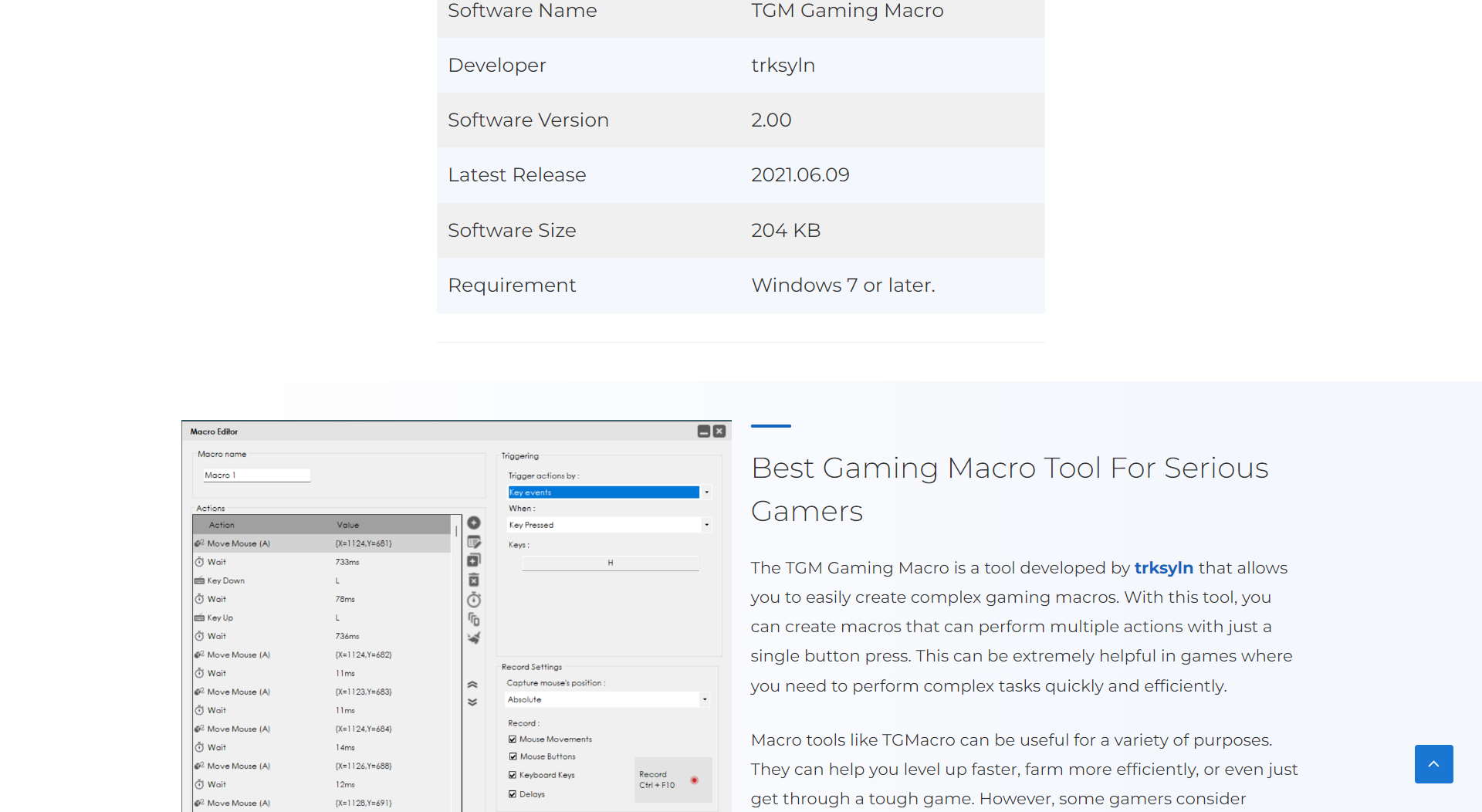Click the duplicate action icon
Screen dimensions: 1482x812
coord(474,560)
